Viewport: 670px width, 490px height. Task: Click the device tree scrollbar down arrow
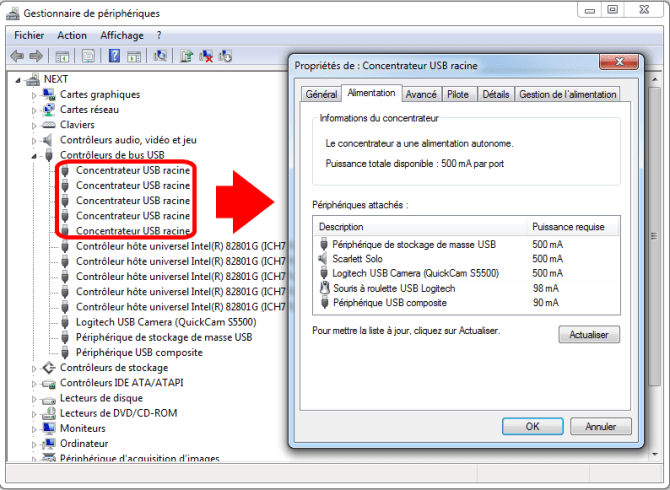[x=655, y=454]
